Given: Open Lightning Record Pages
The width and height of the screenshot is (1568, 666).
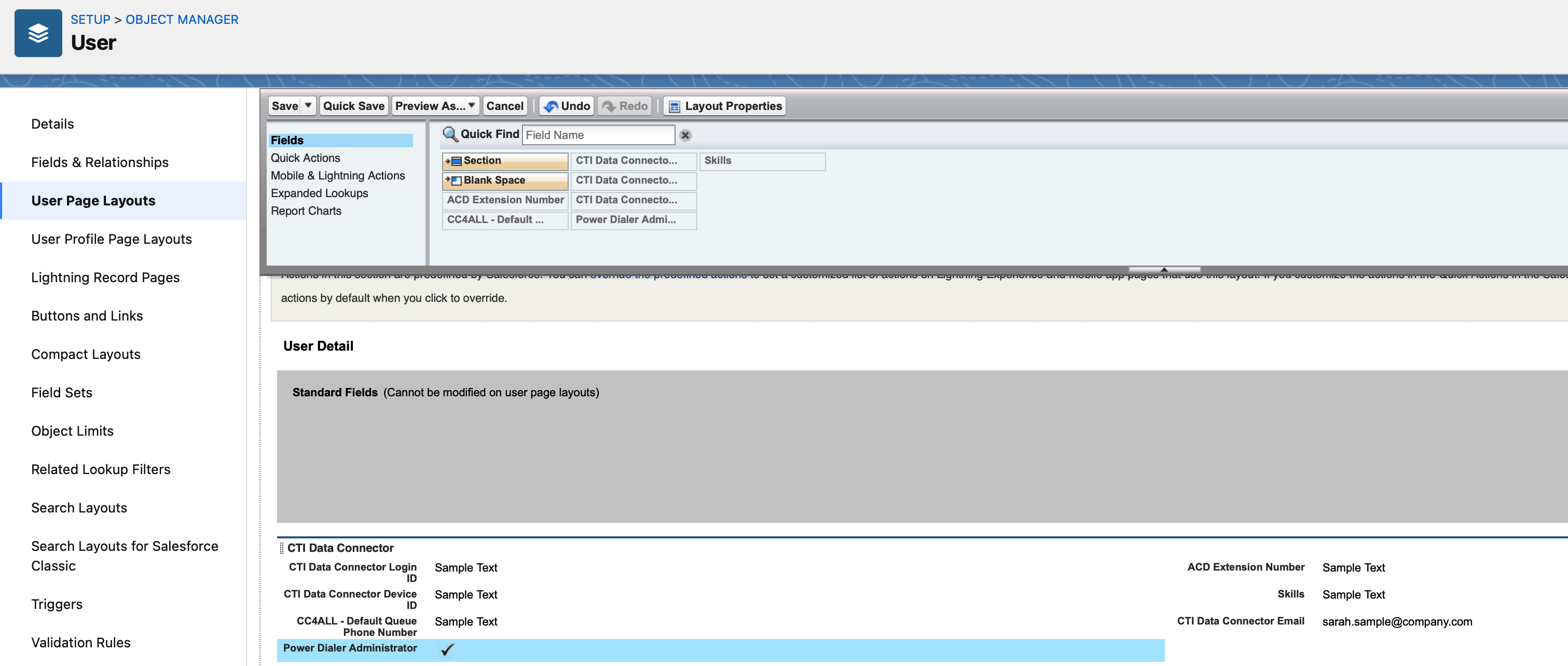Looking at the screenshot, I should pyautogui.click(x=105, y=277).
